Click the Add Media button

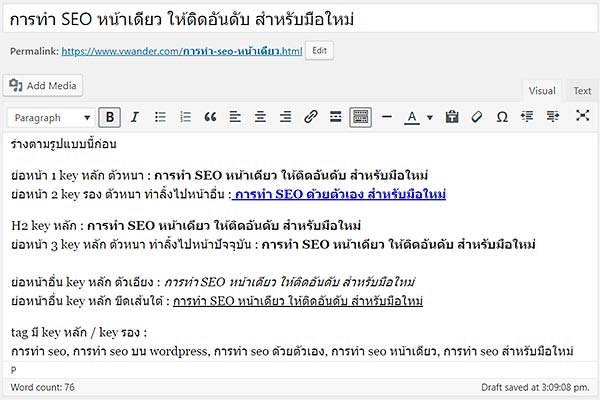click(x=43, y=85)
